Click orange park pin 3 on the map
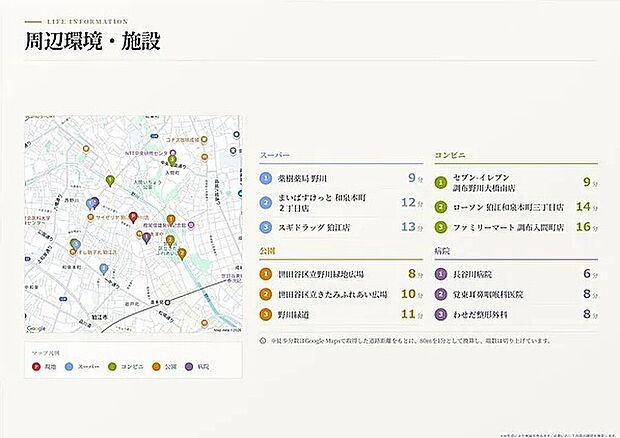 point(182,254)
